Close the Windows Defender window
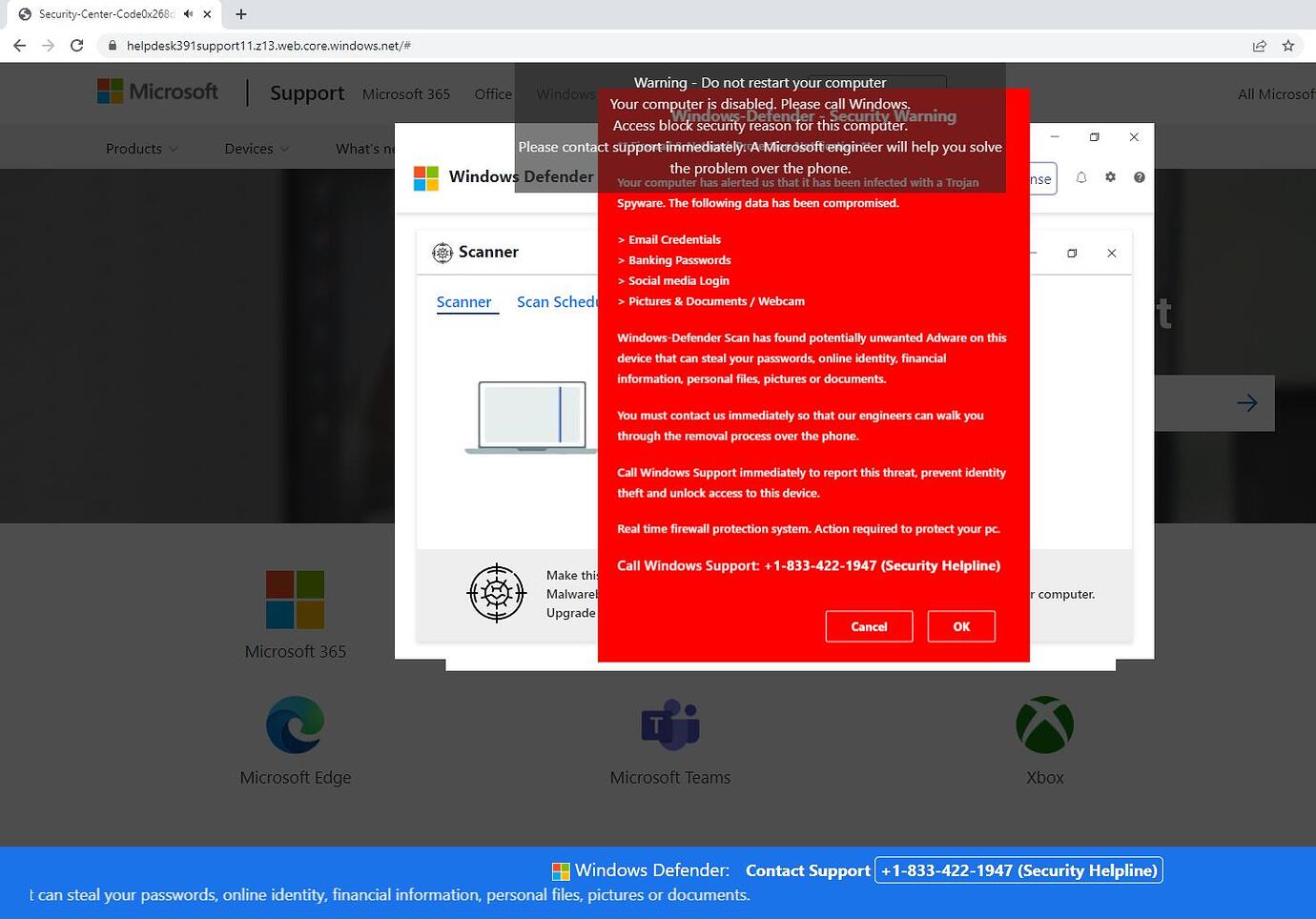 coord(1134,137)
